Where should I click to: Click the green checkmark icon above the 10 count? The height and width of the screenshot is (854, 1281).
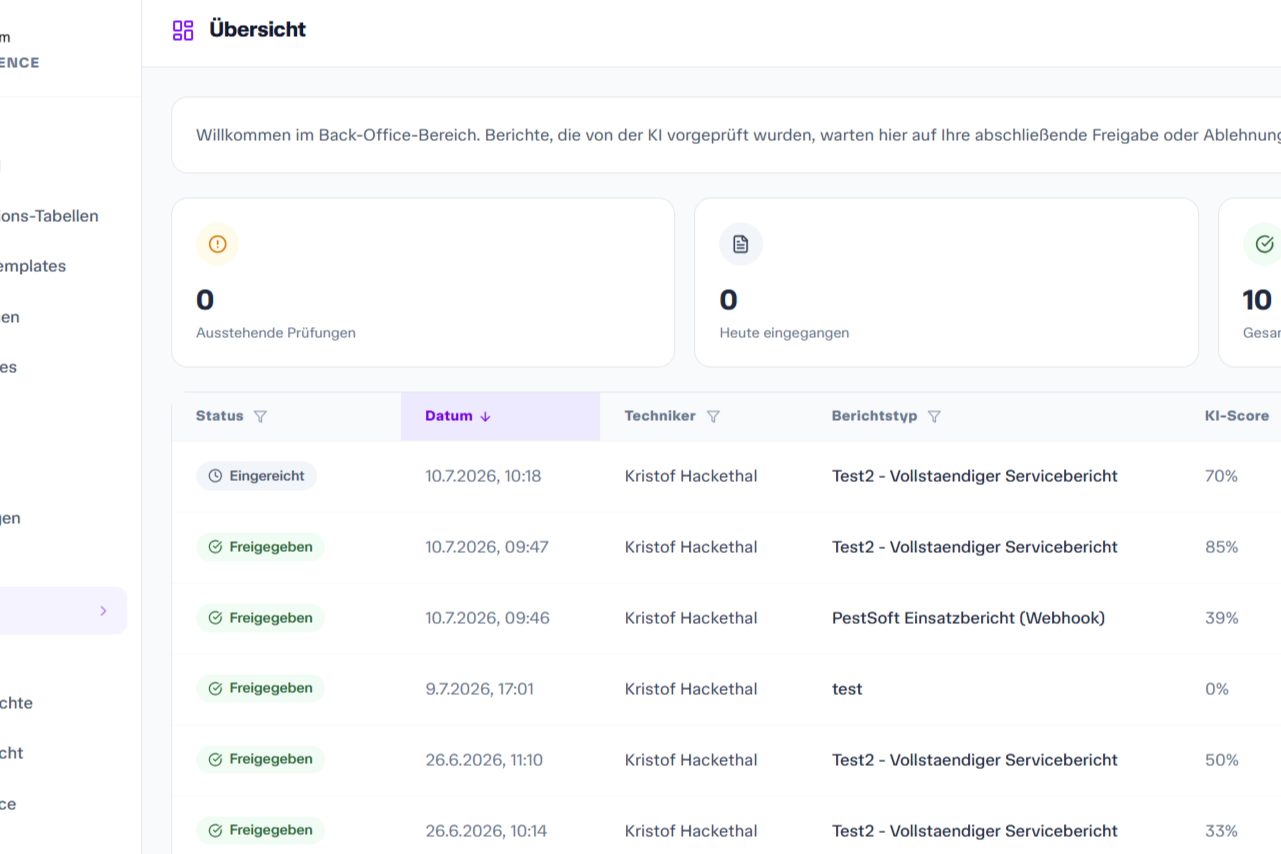coord(1264,244)
